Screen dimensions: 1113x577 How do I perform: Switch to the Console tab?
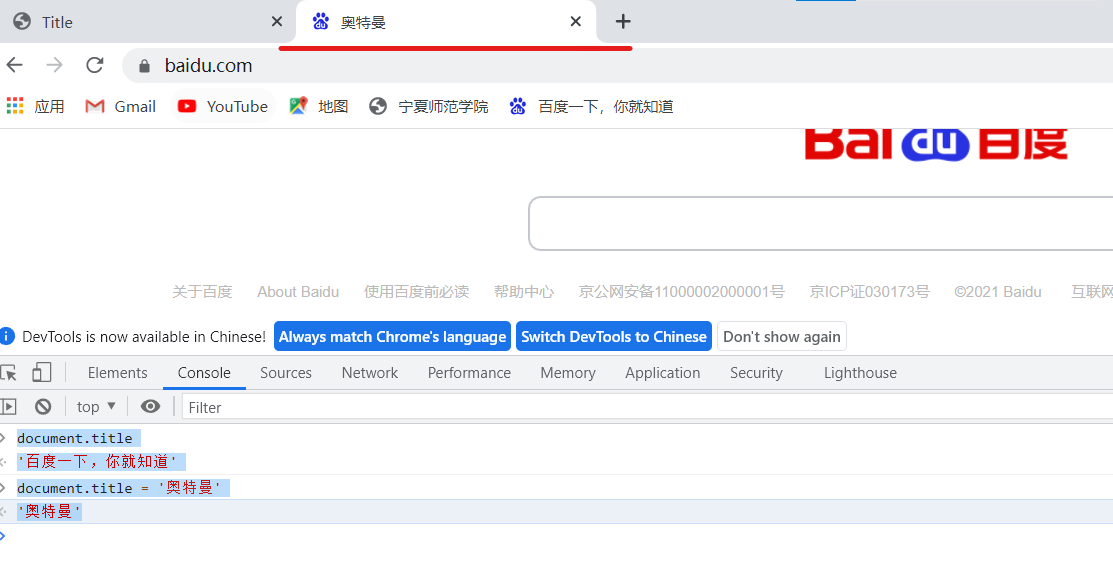tap(204, 373)
